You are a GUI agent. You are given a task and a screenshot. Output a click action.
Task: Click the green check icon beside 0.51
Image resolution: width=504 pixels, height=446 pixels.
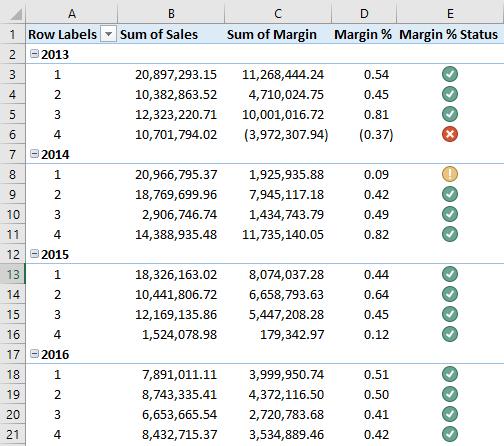click(450, 374)
